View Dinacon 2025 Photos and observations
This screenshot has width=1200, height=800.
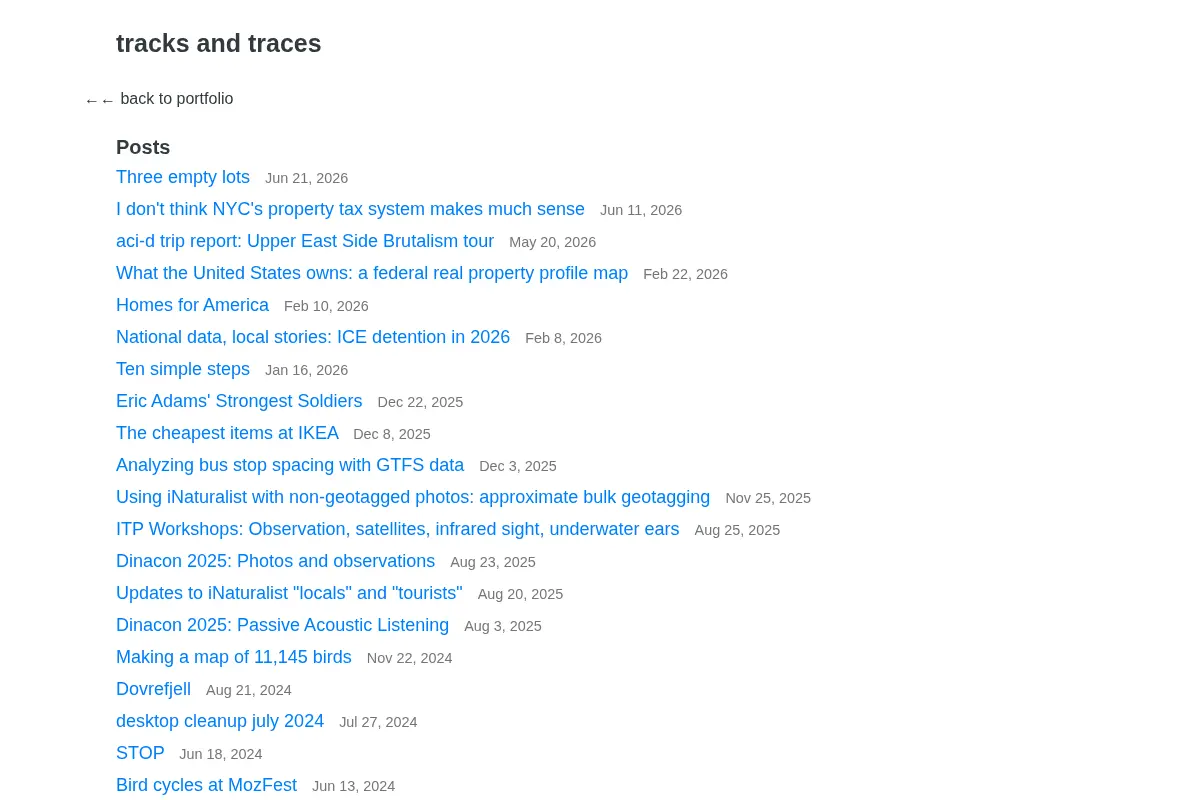275,561
